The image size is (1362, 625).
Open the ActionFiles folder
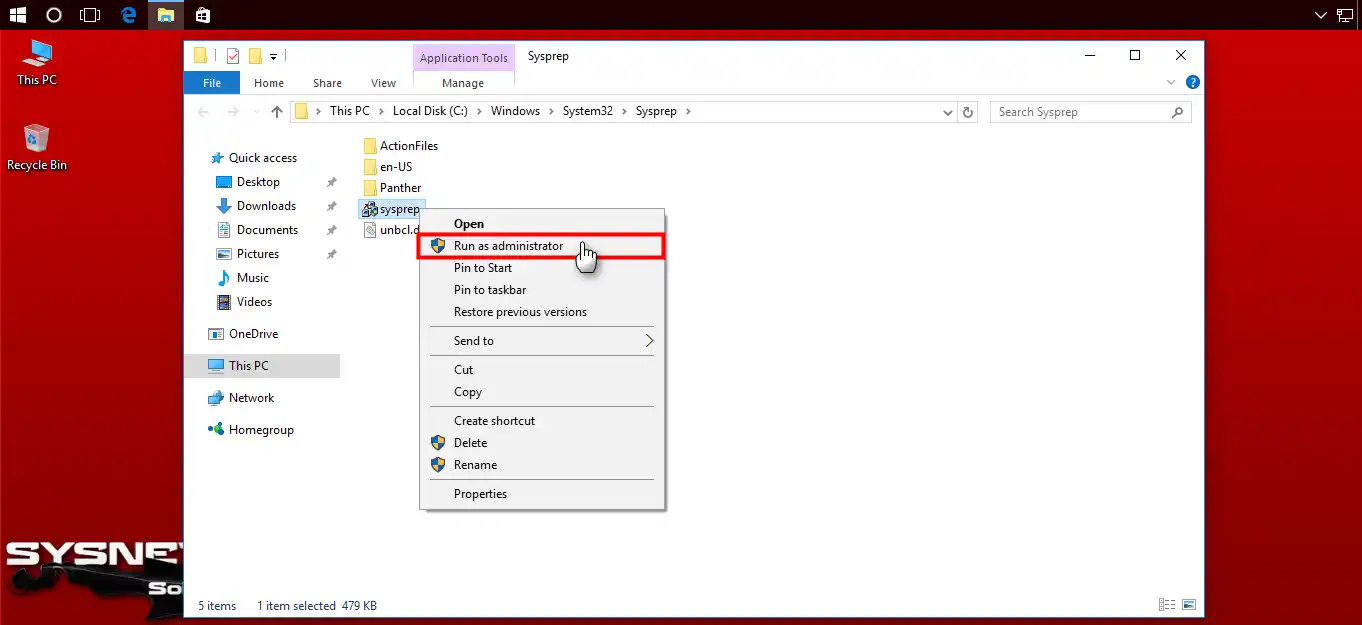tap(407, 145)
